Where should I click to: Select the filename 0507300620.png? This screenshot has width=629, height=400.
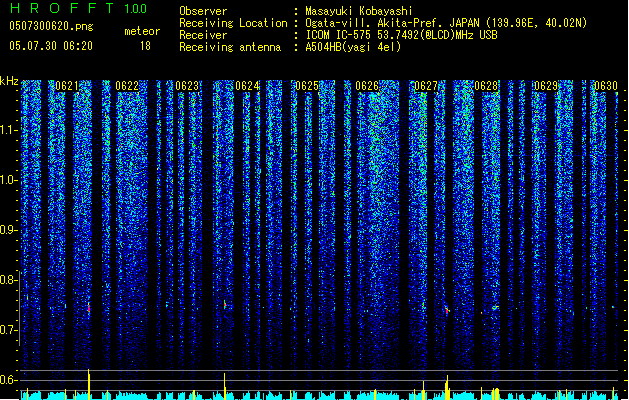(x=51, y=26)
